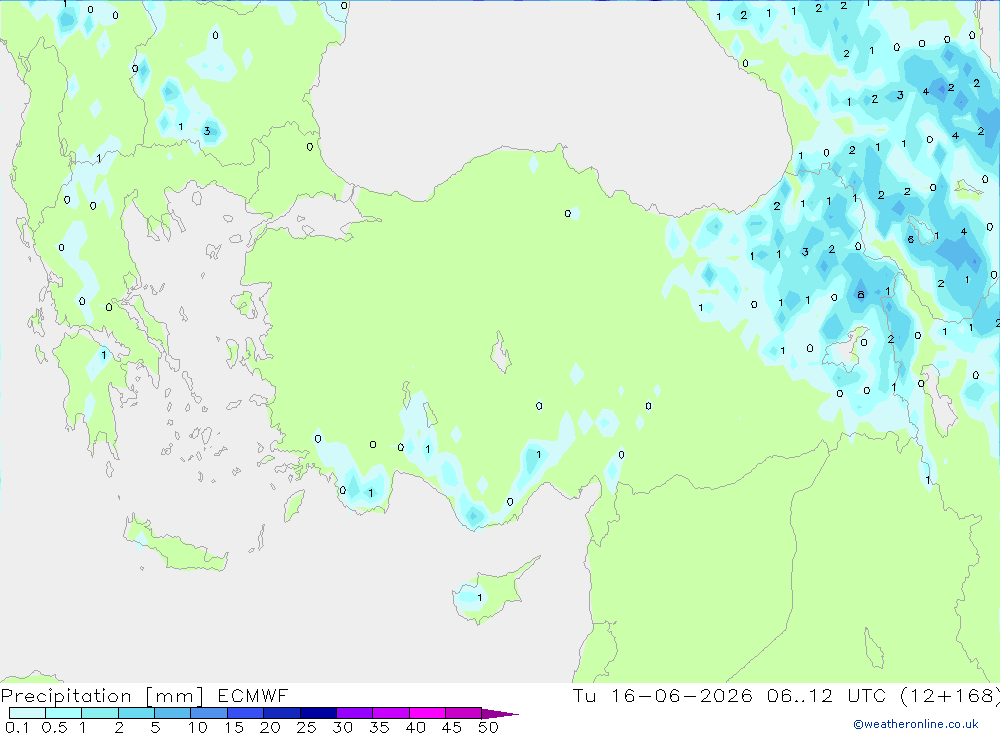Click the '50' legend scale label
Screen dimensions: 1000x733
point(489,727)
